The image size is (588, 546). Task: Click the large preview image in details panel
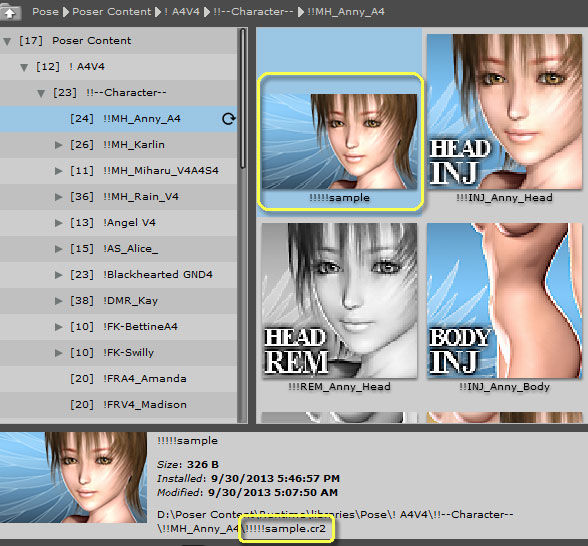74,477
